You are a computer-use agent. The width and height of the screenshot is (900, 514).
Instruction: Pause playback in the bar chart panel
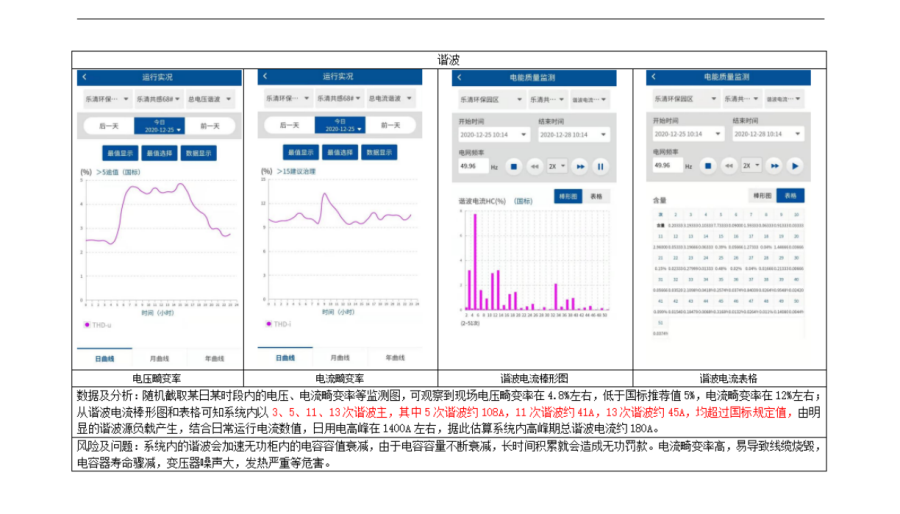(601, 166)
